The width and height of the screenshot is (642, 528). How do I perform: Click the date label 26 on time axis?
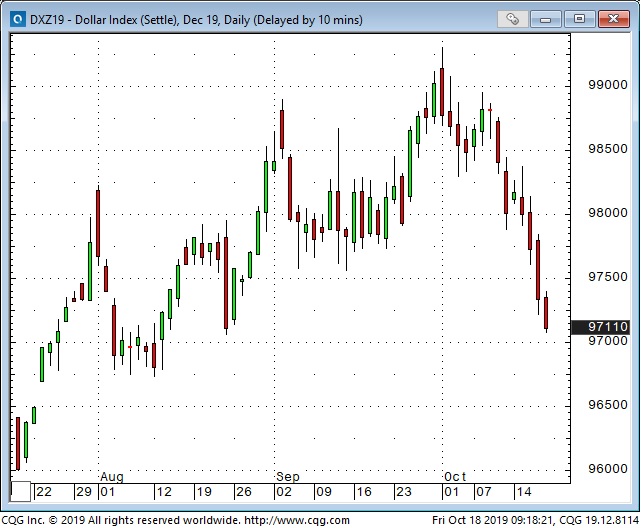(x=244, y=492)
